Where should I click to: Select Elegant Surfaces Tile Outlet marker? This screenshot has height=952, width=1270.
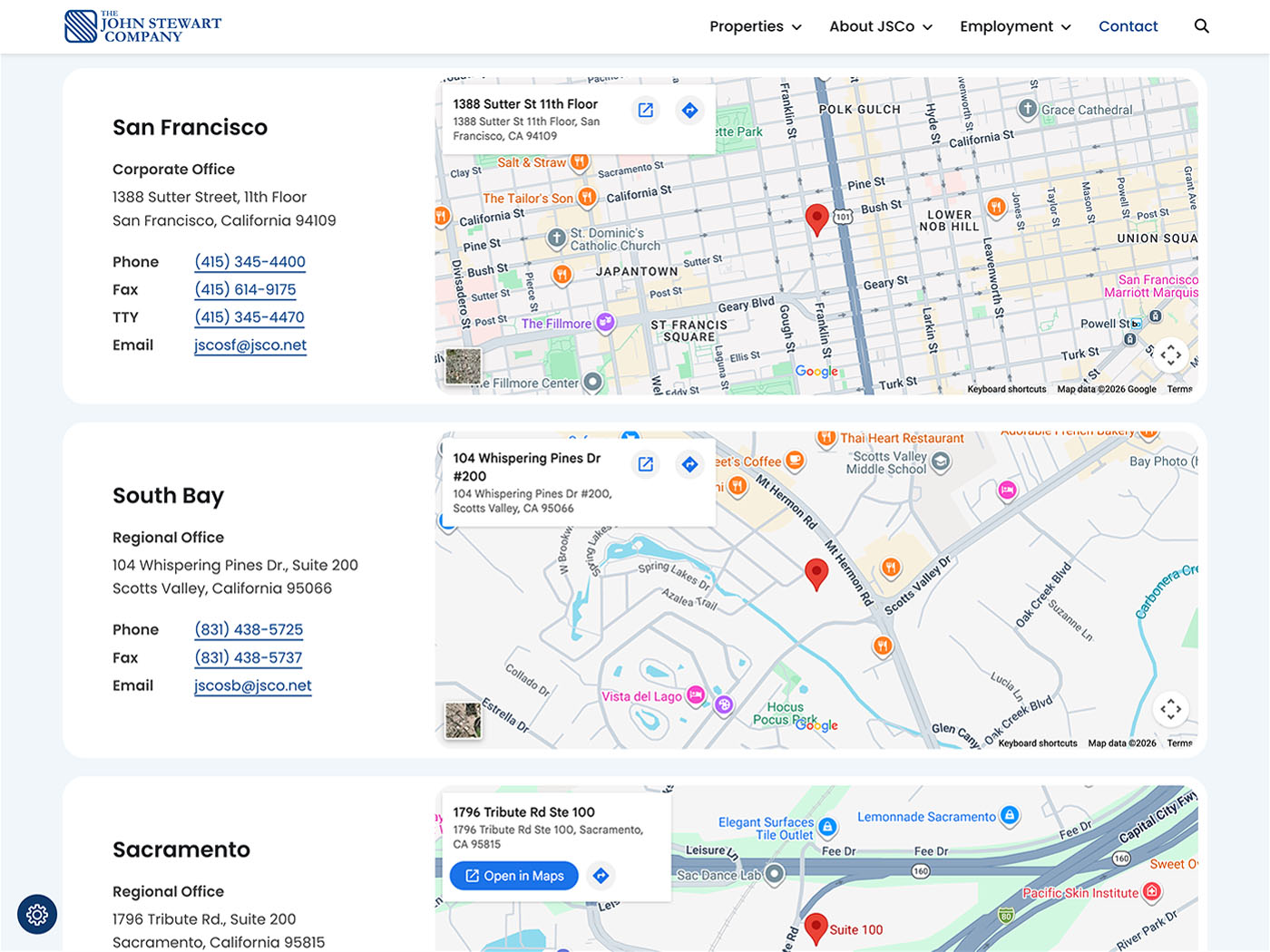(826, 827)
